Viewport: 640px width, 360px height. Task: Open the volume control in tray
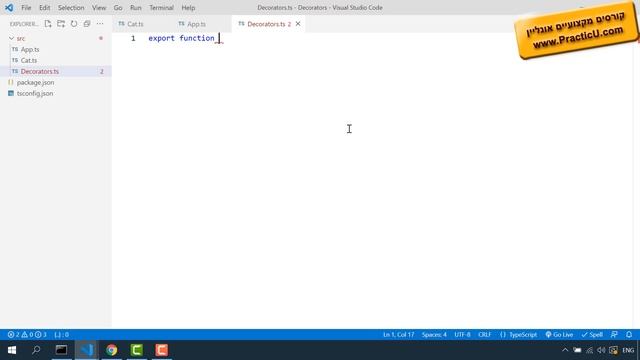(601, 350)
